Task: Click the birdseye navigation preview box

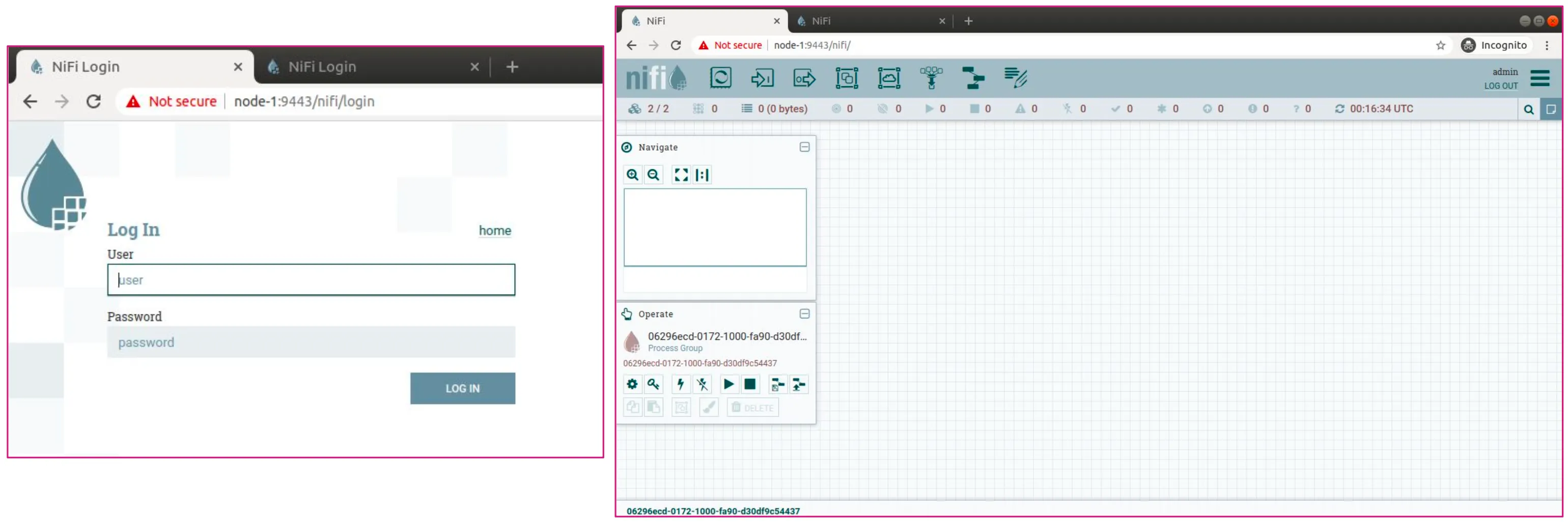Action: coord(715,227)
